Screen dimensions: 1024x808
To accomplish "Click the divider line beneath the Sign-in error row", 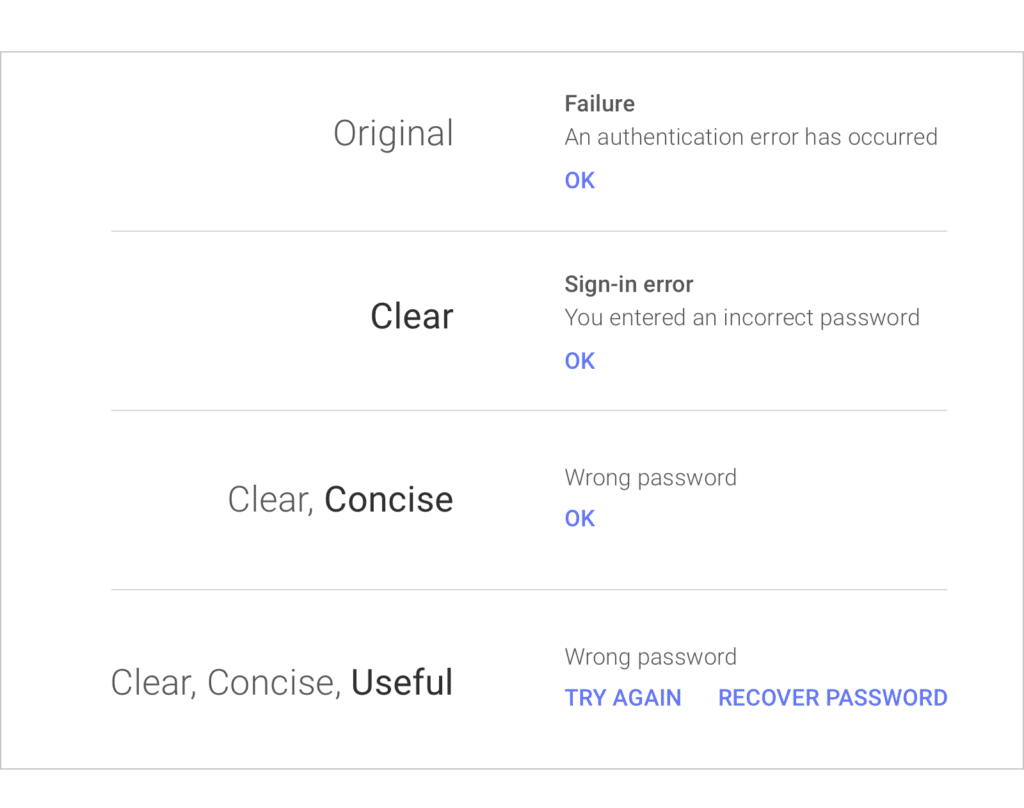I will coord(528,410).
